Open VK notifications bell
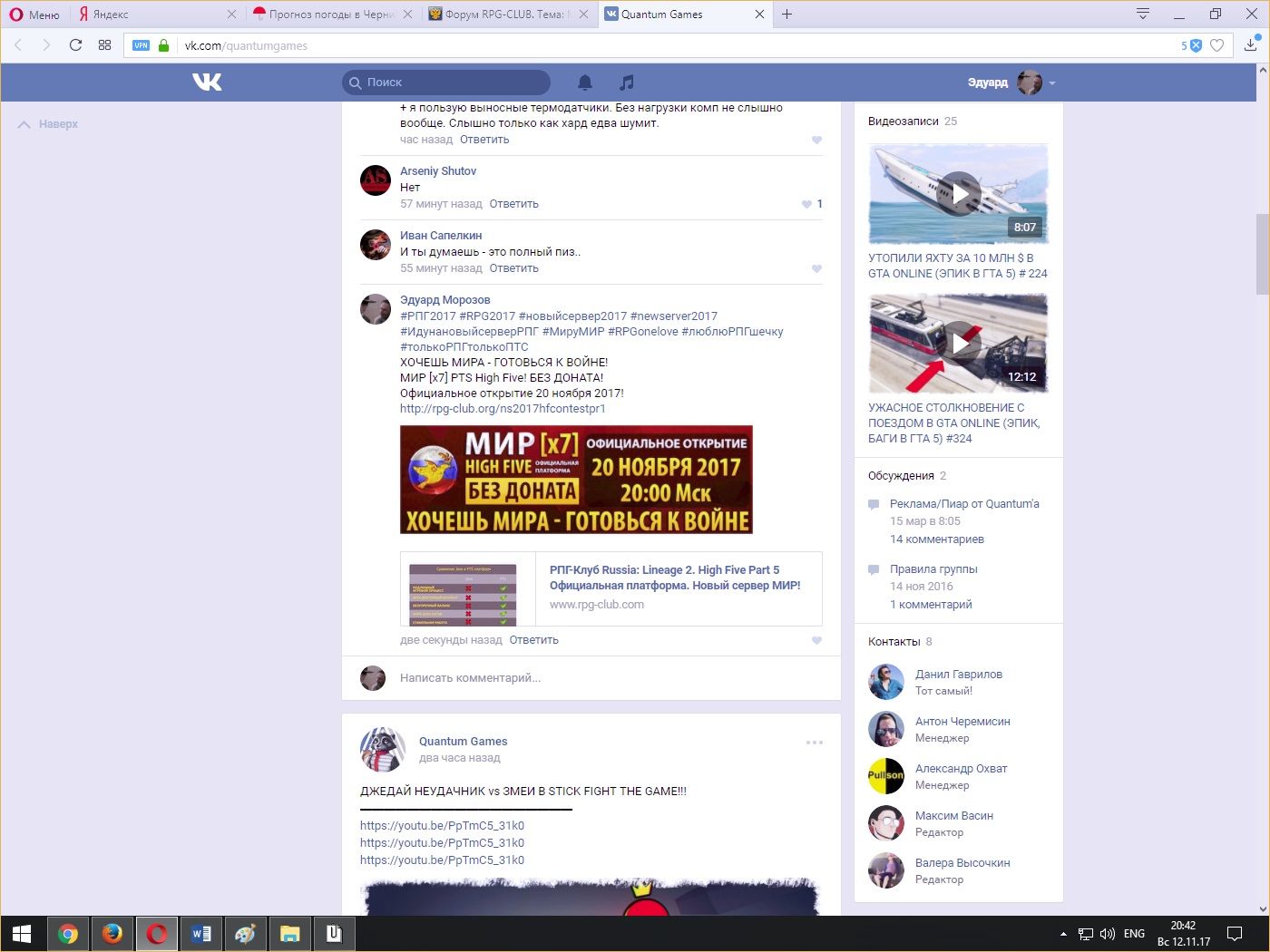The height and width of the screenshot is (952, 1270). click(x=585, y=83)
